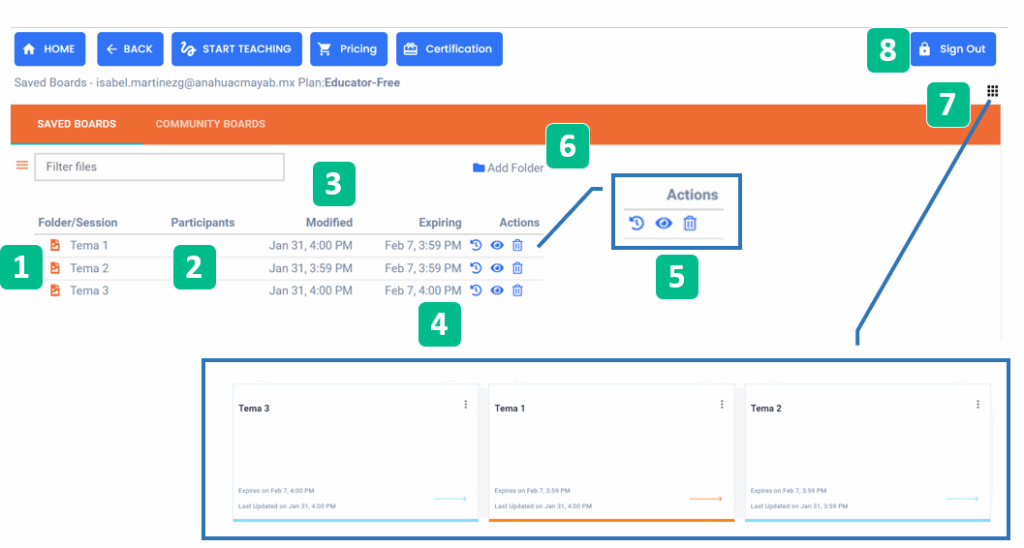The image size is (1024, 548).
Task: Open the grid view icon below Sign Out
Action: (992, 91)
